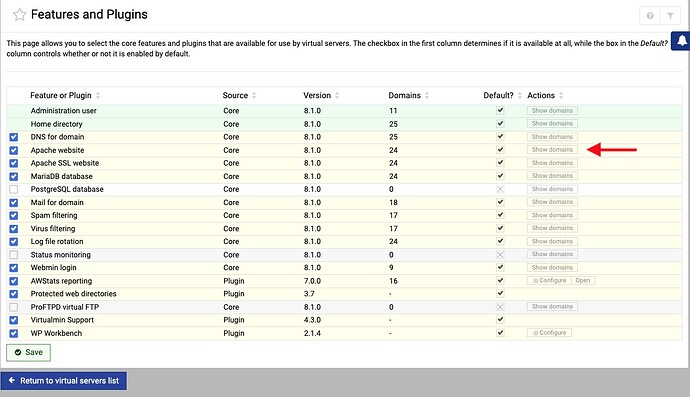Viewport: 690px width, 397px height.
Task: Uncheck Apache website feature checkbox
Action: click(14, 150)
